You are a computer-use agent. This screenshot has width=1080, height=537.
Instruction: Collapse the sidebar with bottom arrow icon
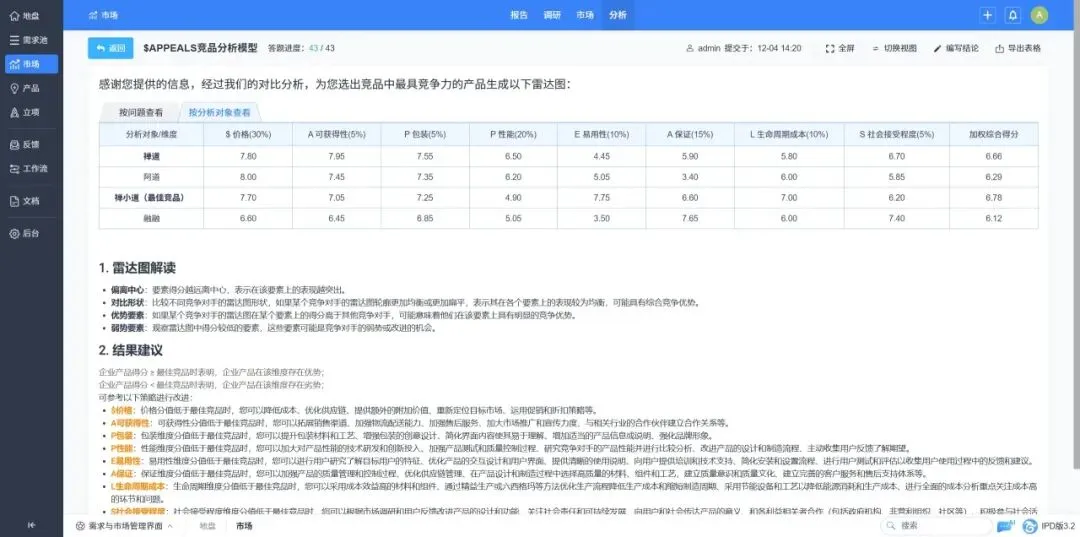coord(31,525)
